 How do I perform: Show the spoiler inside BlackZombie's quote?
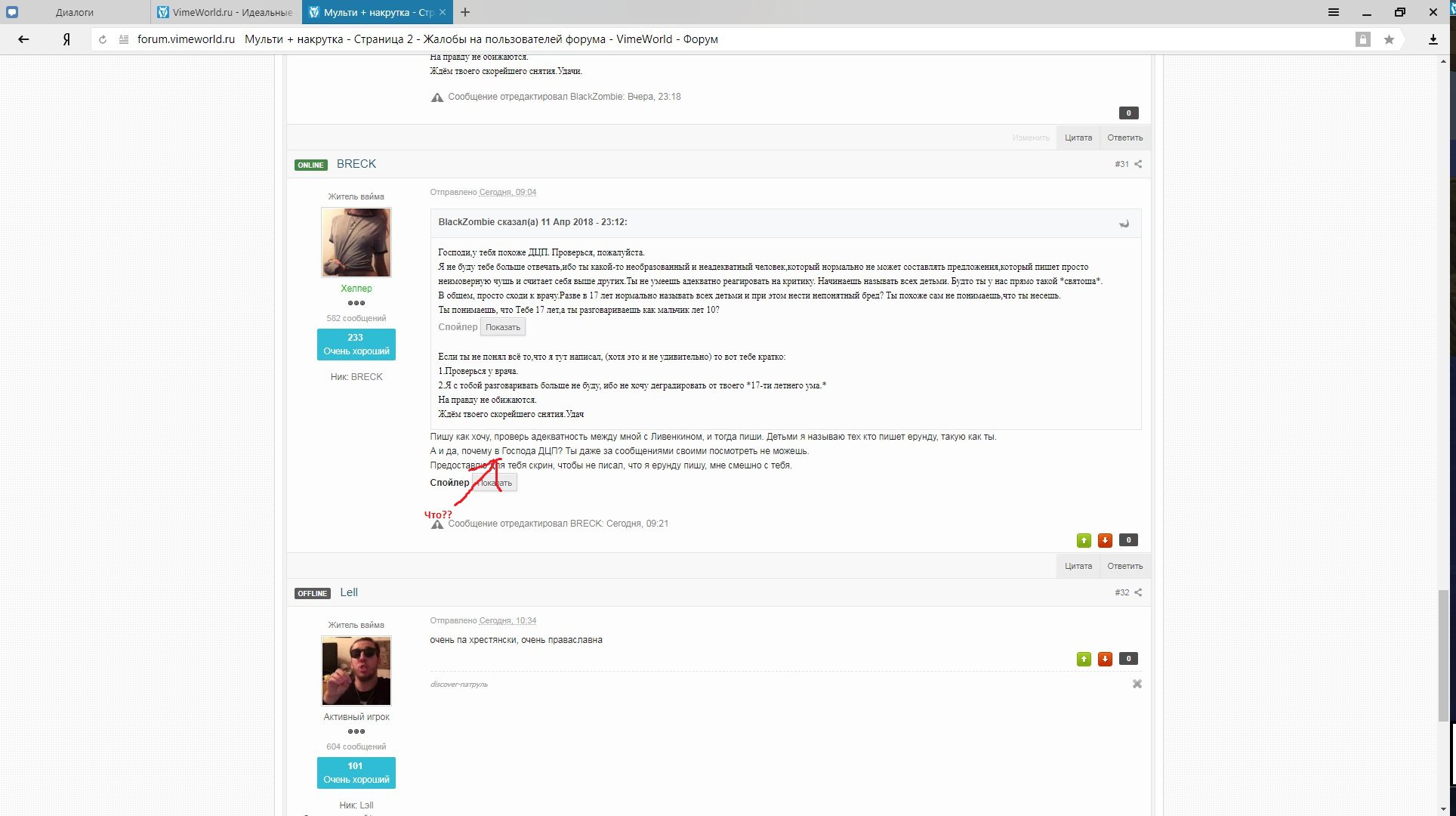point(503,327)
